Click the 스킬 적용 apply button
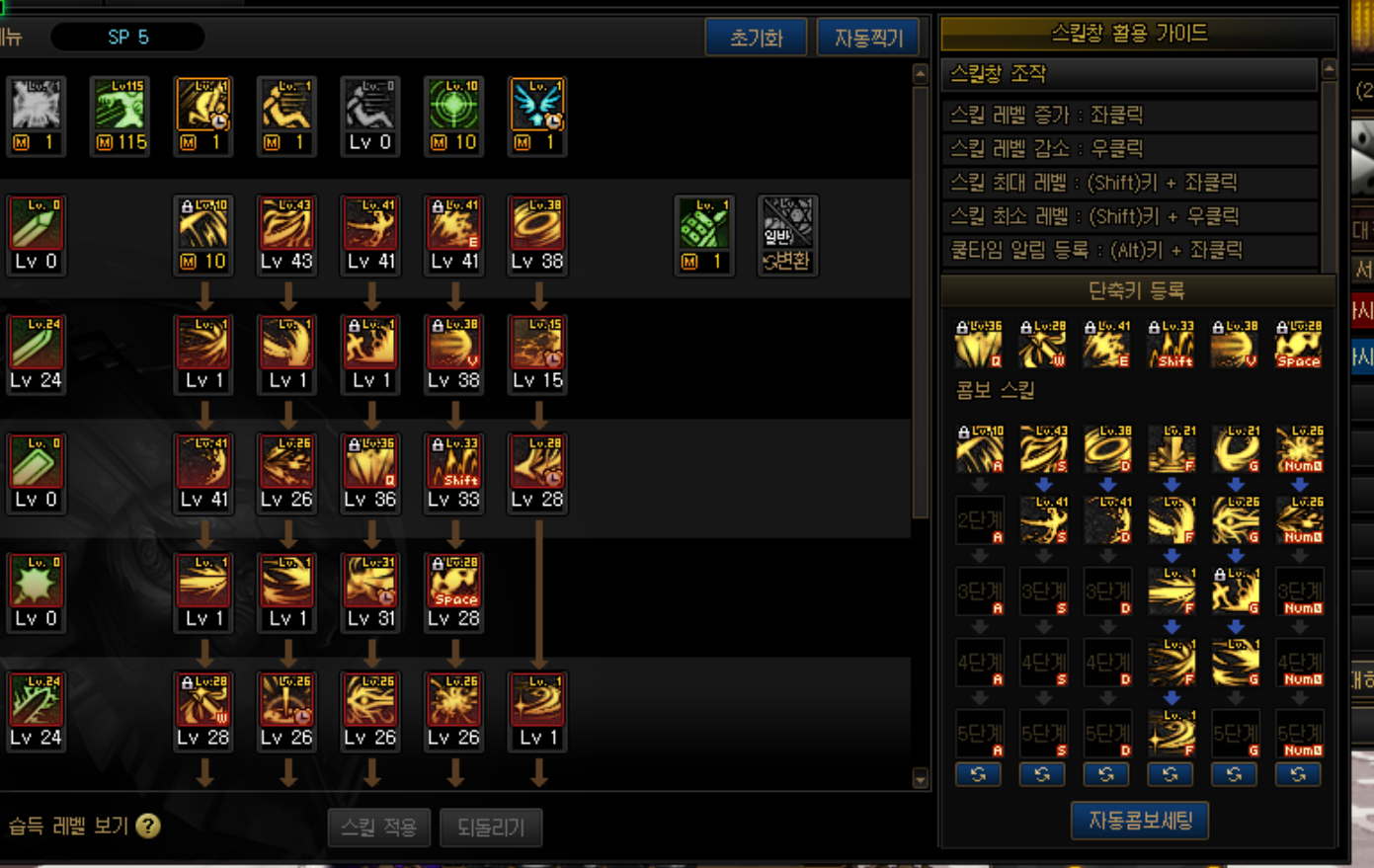Screen dimensions: 1374x868 [x=379, y=827]
